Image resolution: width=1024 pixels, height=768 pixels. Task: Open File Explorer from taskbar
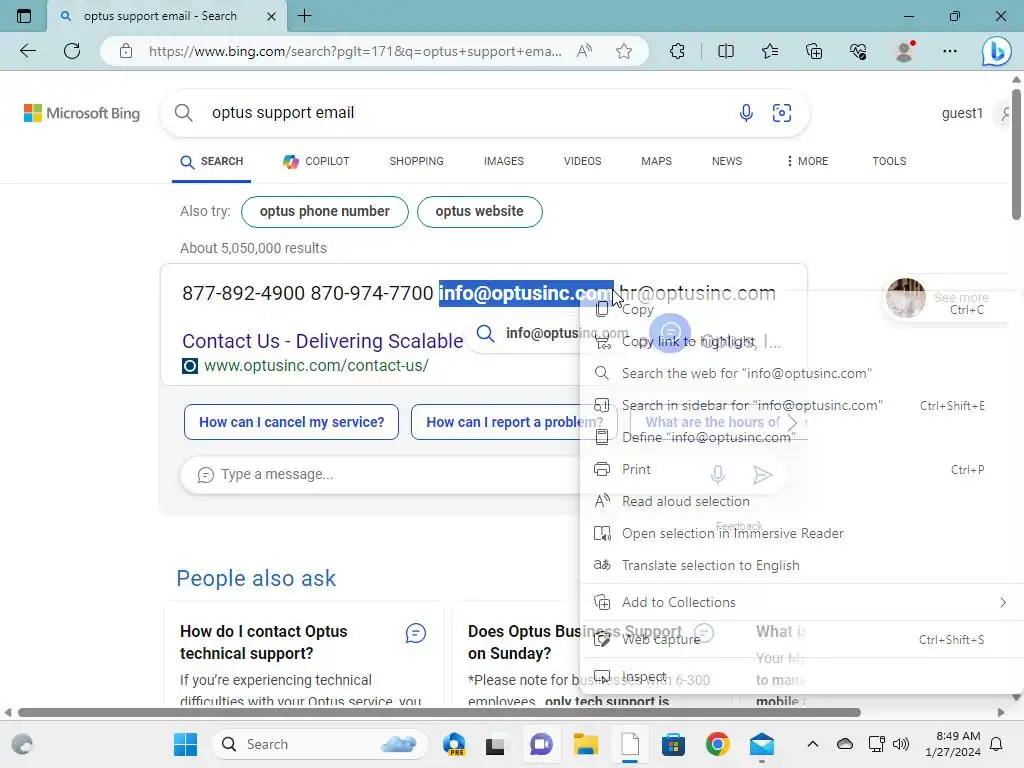click(586, 744)
